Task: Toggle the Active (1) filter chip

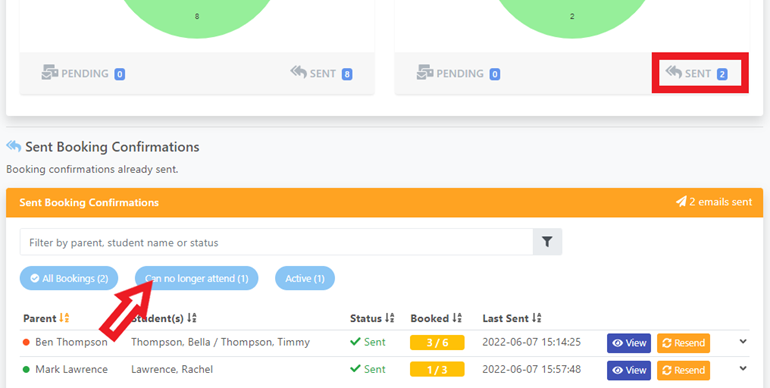Action: [304, 278]
